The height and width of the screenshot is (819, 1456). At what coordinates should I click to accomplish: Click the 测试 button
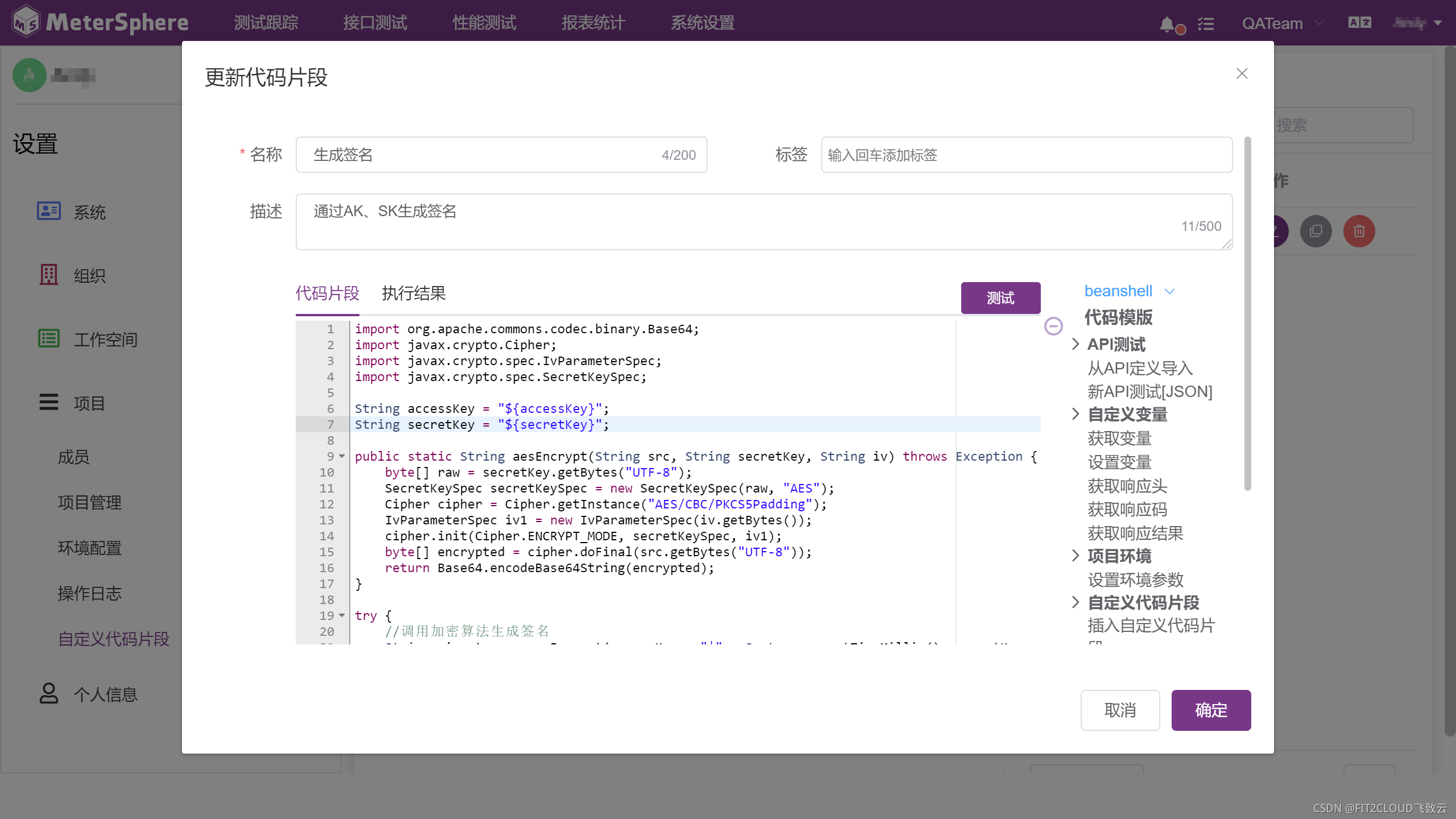1000,297
